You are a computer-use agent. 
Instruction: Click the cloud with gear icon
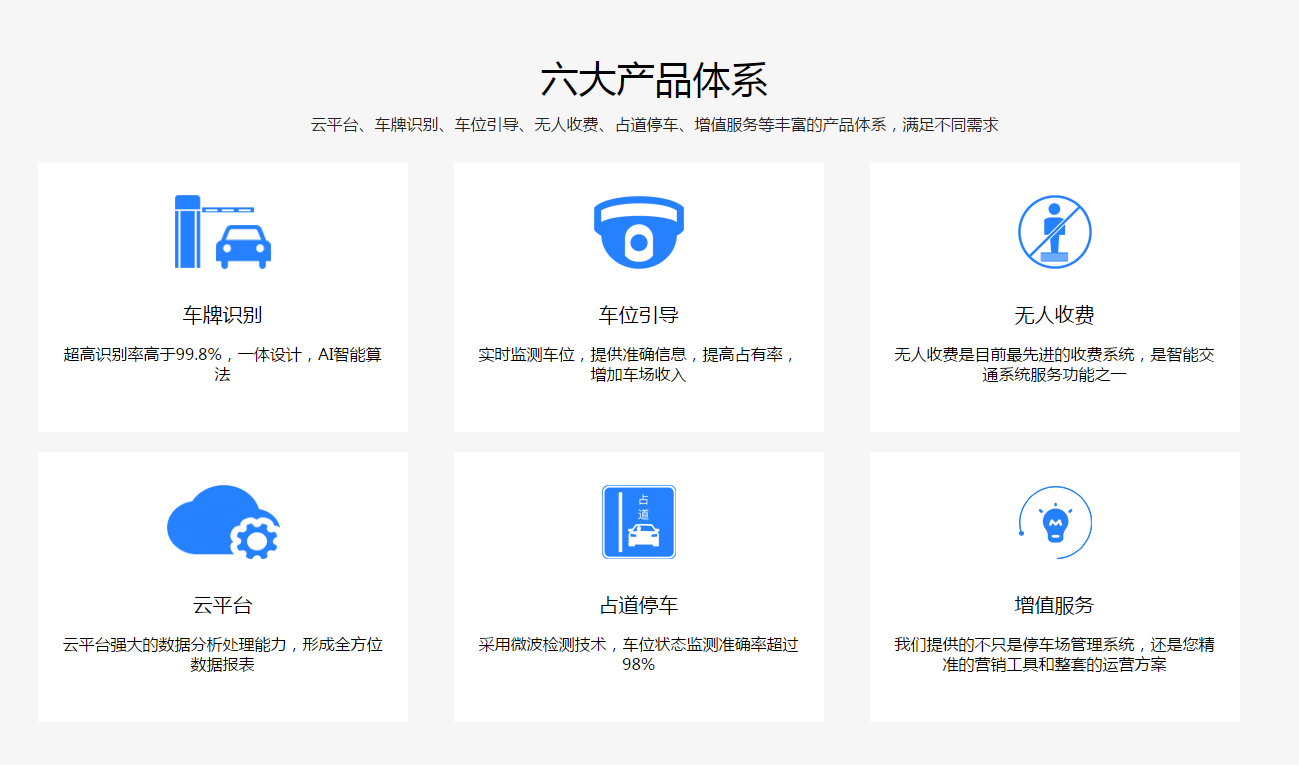point(223,522)
